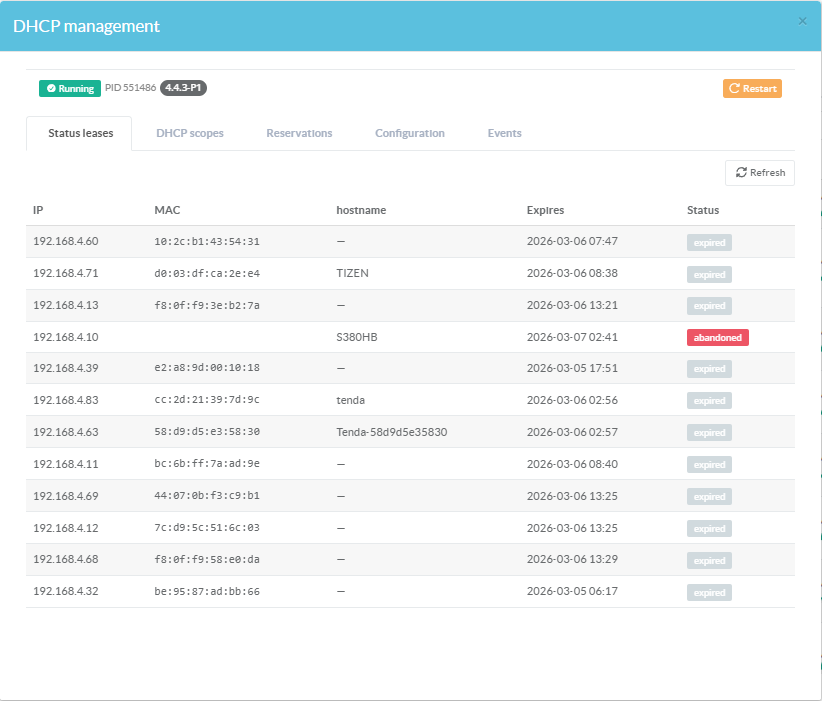Click the Restart button
This screenshot has height=701, width=822.
pos(752,88)
